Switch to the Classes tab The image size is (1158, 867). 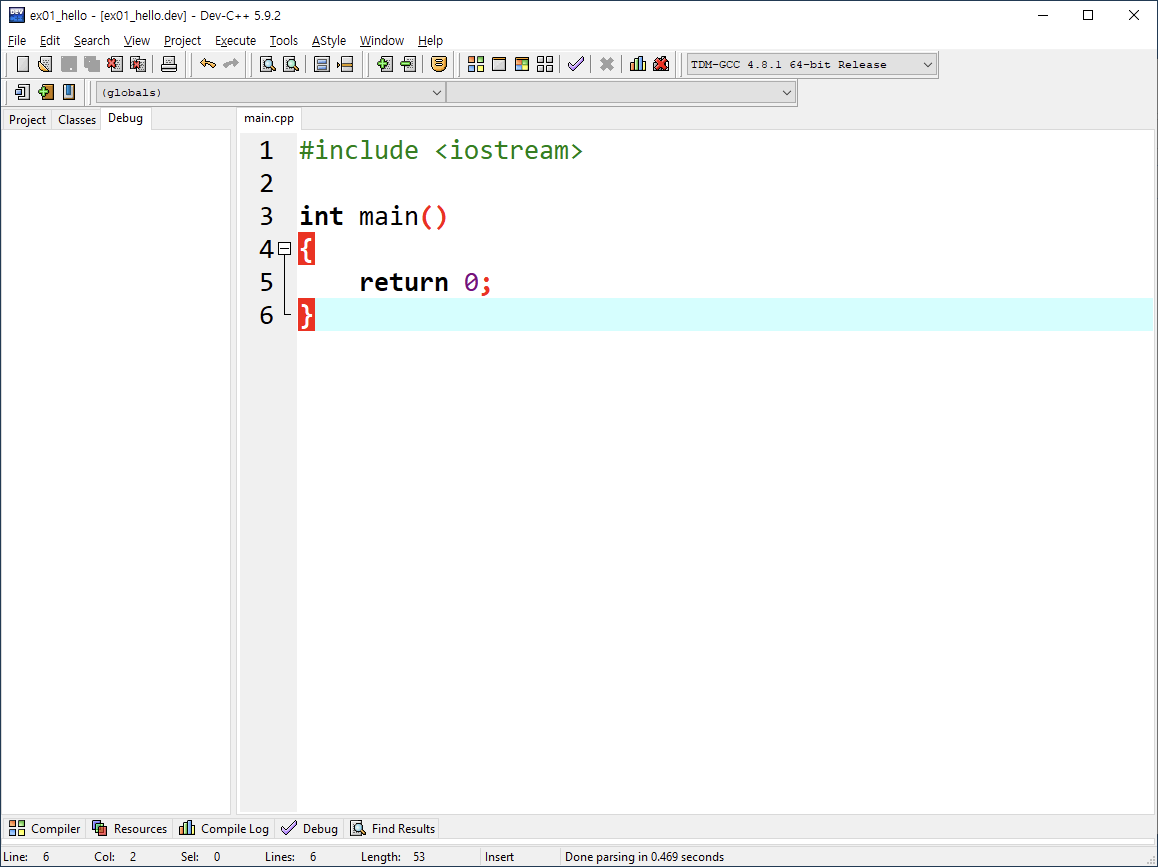[x=76, y=118]
